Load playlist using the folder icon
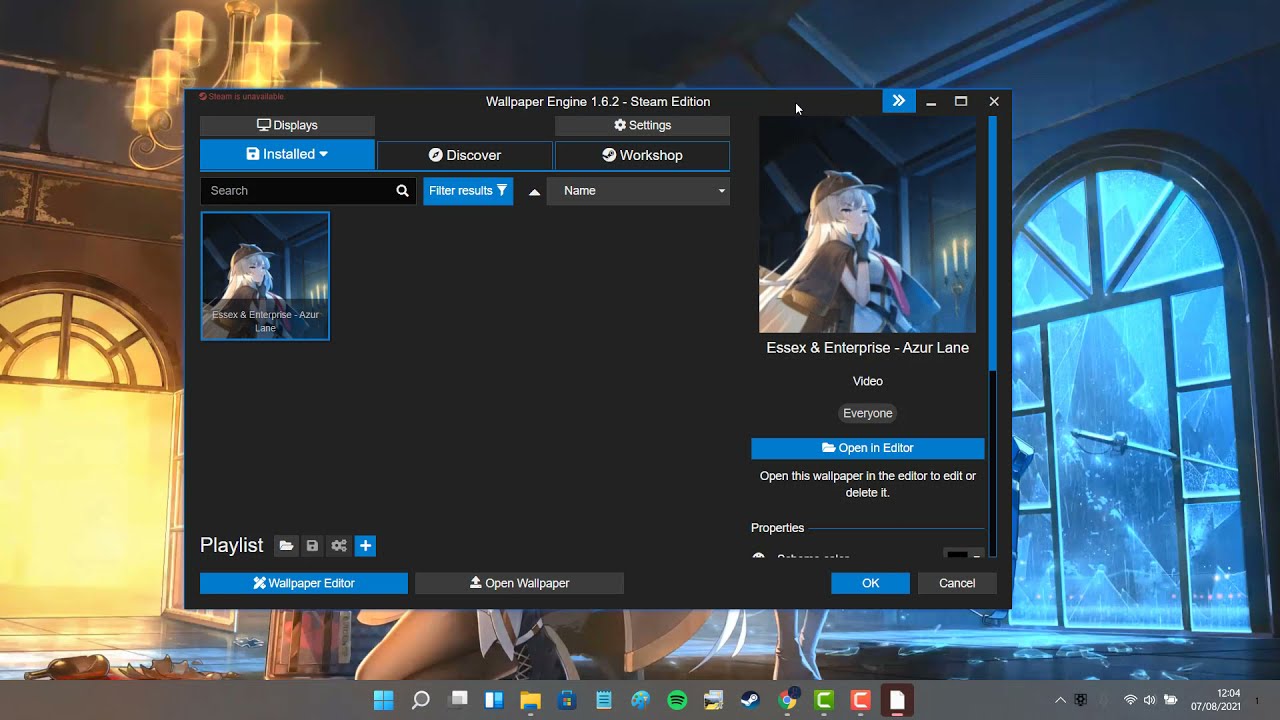Screen dimensions: 1280x720 pyautogui.click(x=286, y=546)
